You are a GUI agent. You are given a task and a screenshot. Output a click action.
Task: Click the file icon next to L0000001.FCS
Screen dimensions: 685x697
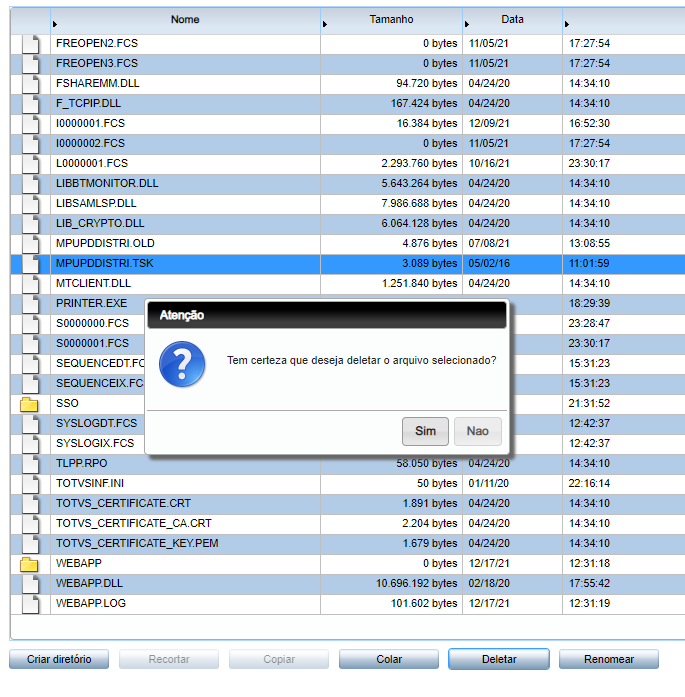(30, 164)
